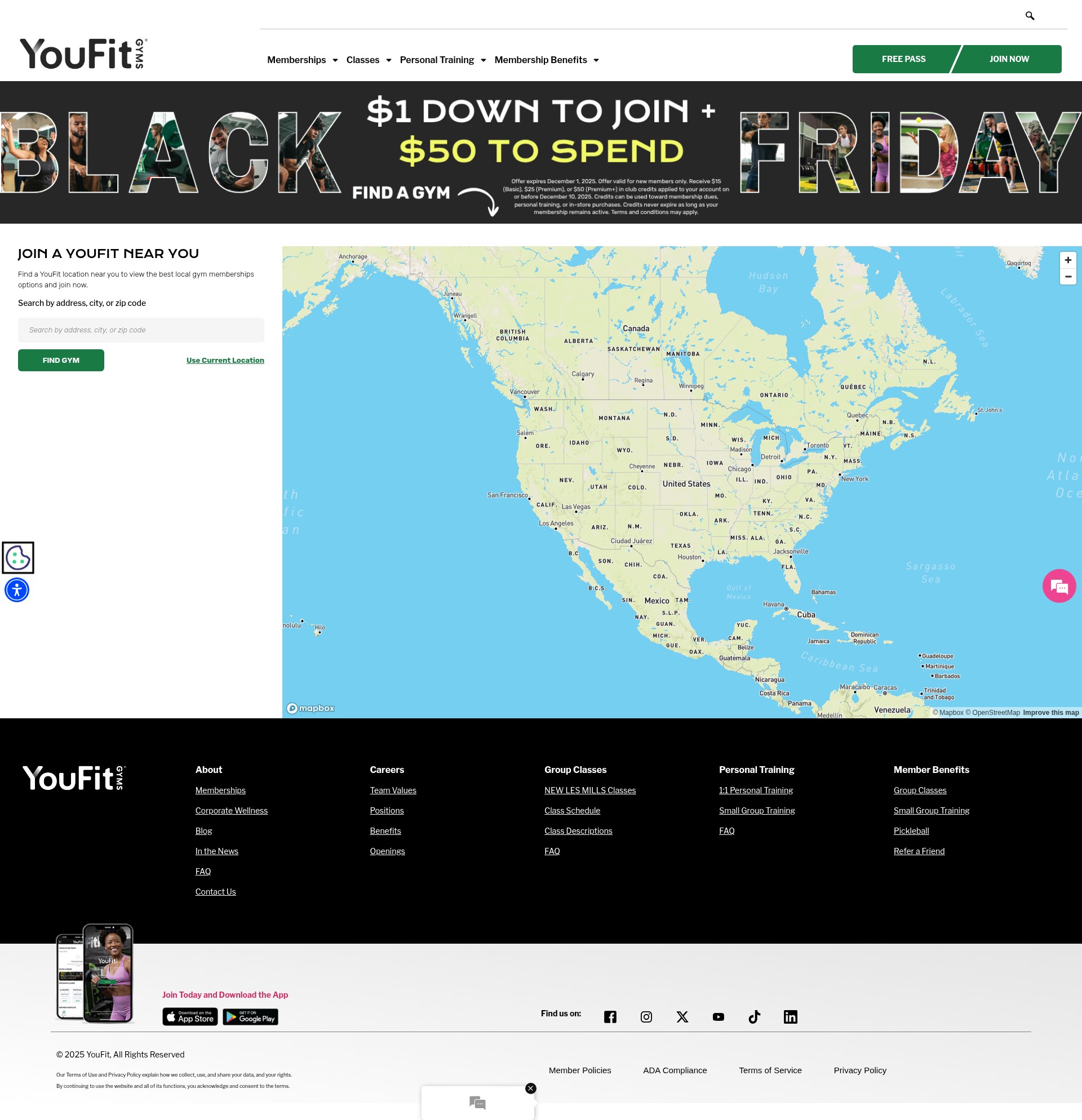Open YouFit YouTube channel
The width and height of the screenshot is (1082, 1120).
click(718, 1016)
